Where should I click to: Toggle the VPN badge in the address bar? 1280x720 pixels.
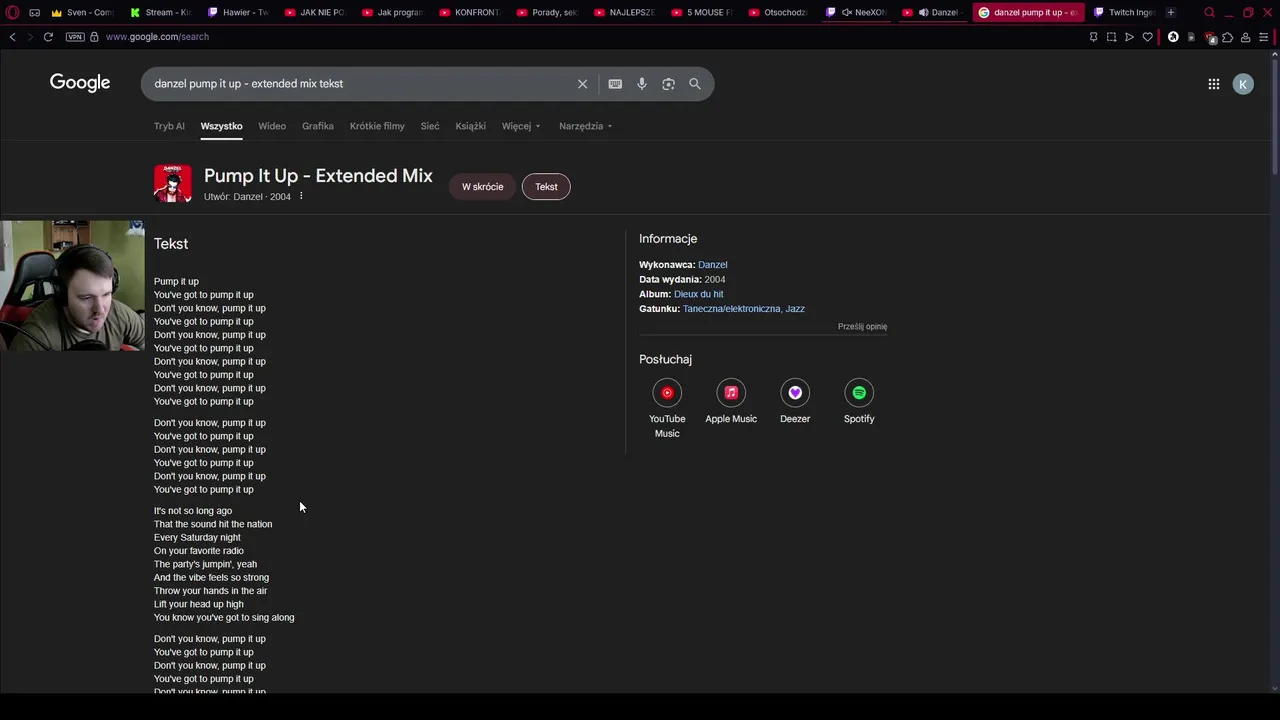[x=75, y=37]
